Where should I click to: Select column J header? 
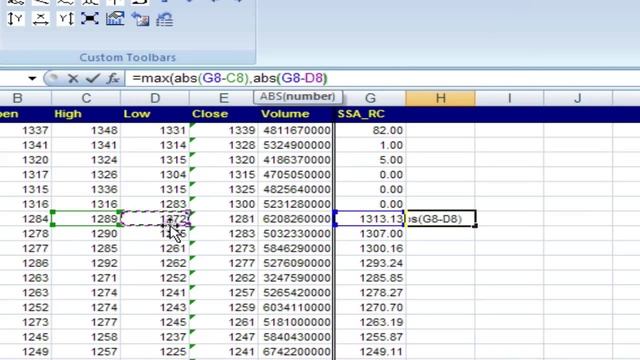pos(578,98)
